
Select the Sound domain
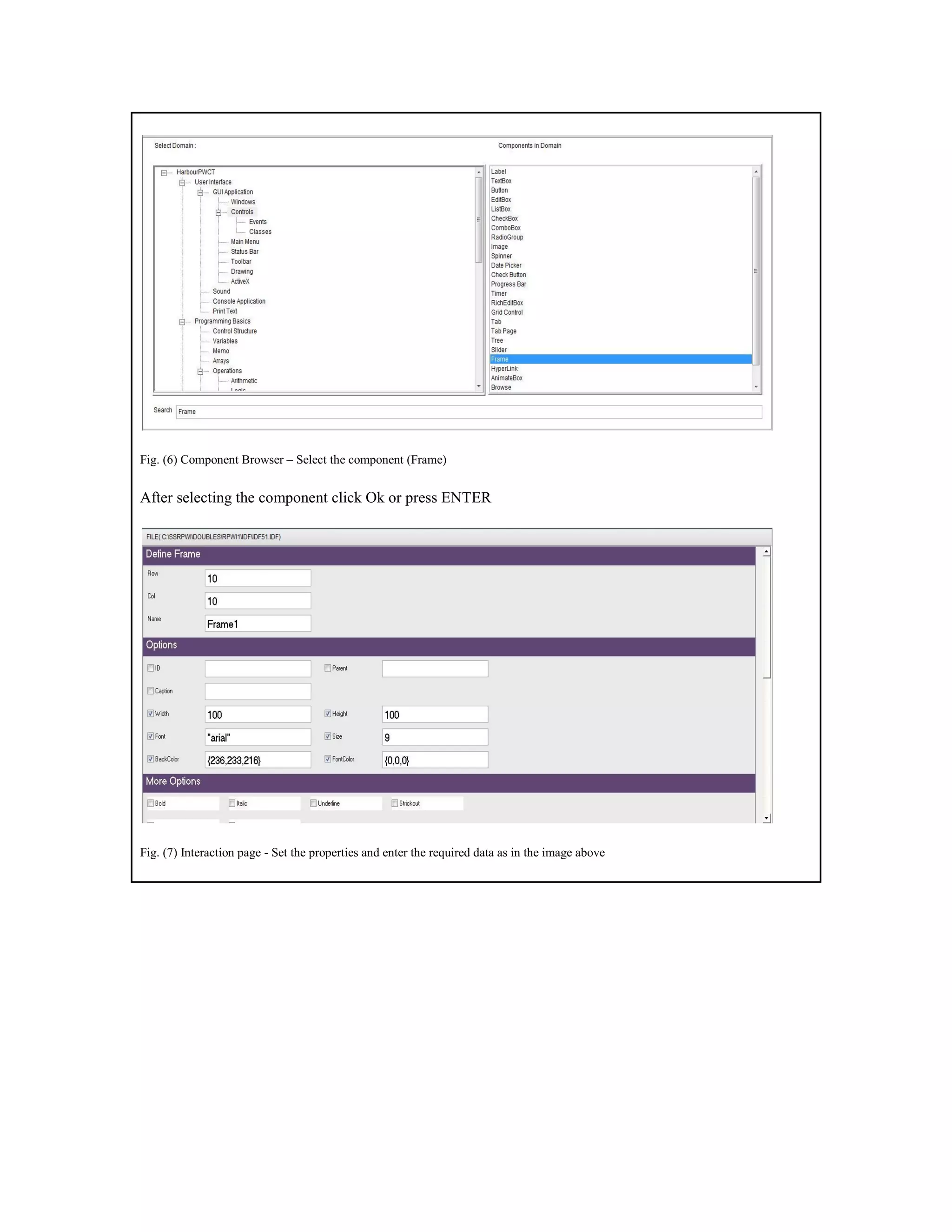(221, 291)
